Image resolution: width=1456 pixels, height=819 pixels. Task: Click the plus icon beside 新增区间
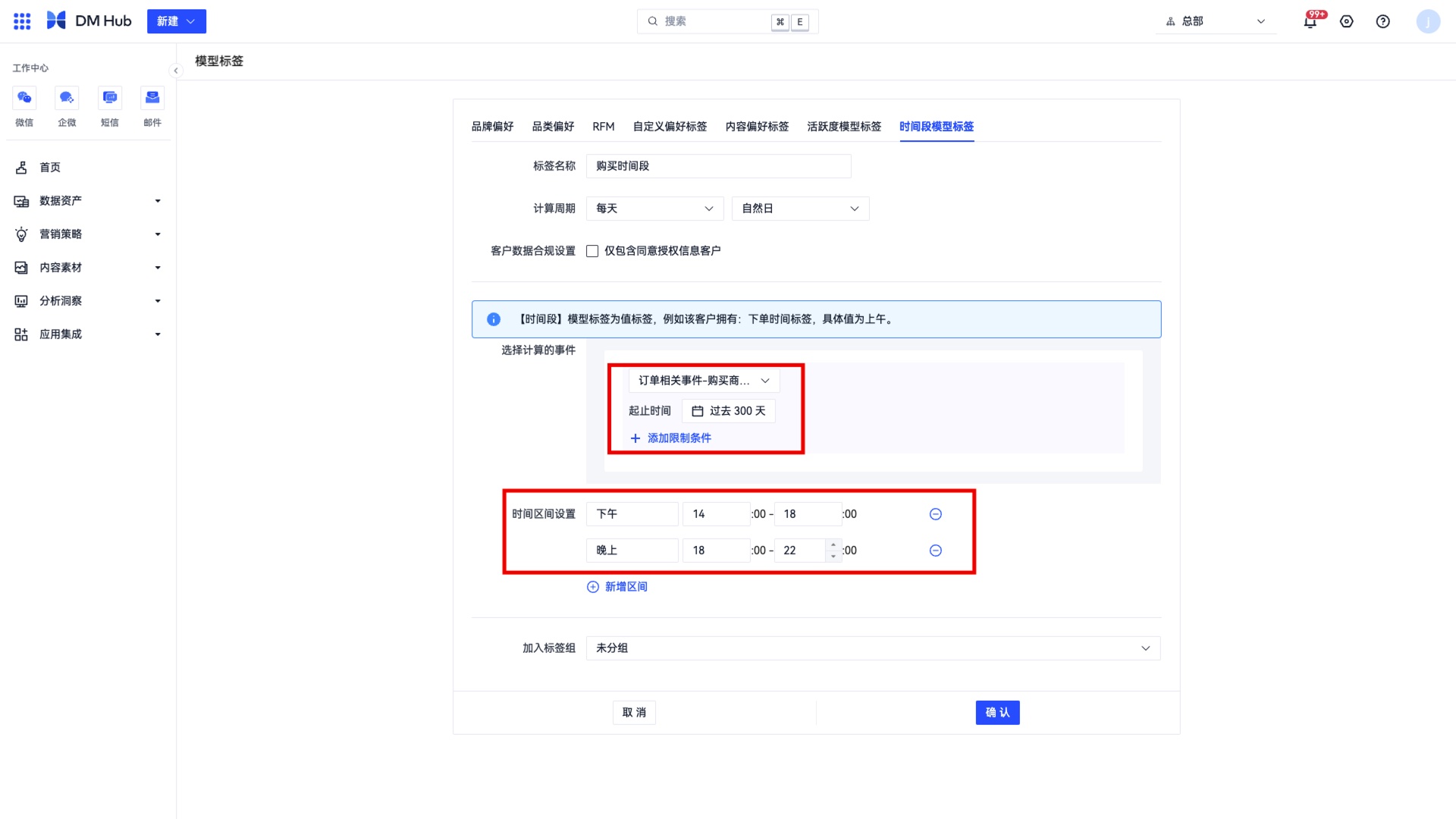pos(593,587)
